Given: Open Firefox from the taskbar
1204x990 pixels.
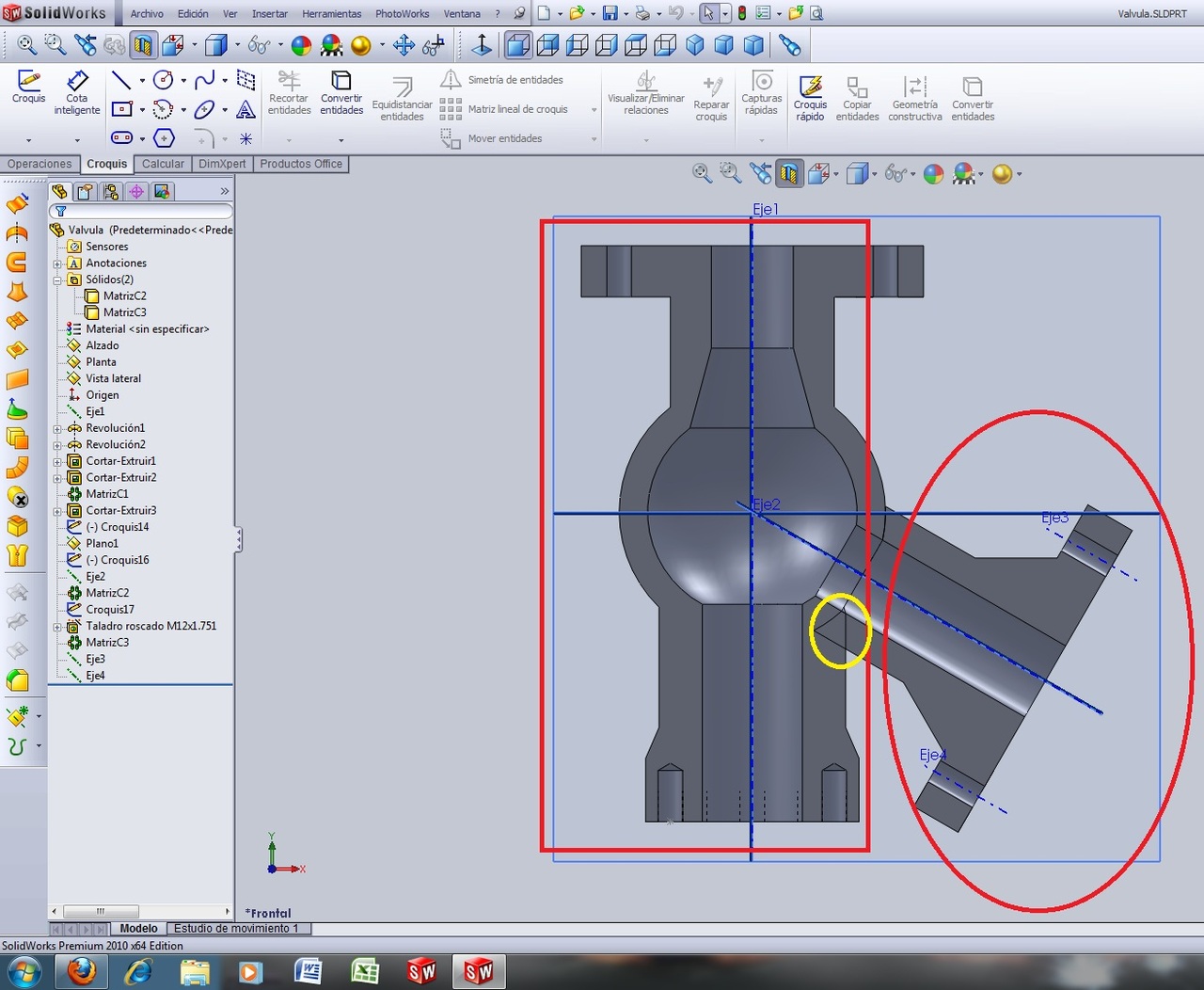Looking at the screenshot, I should click(82, 971).
